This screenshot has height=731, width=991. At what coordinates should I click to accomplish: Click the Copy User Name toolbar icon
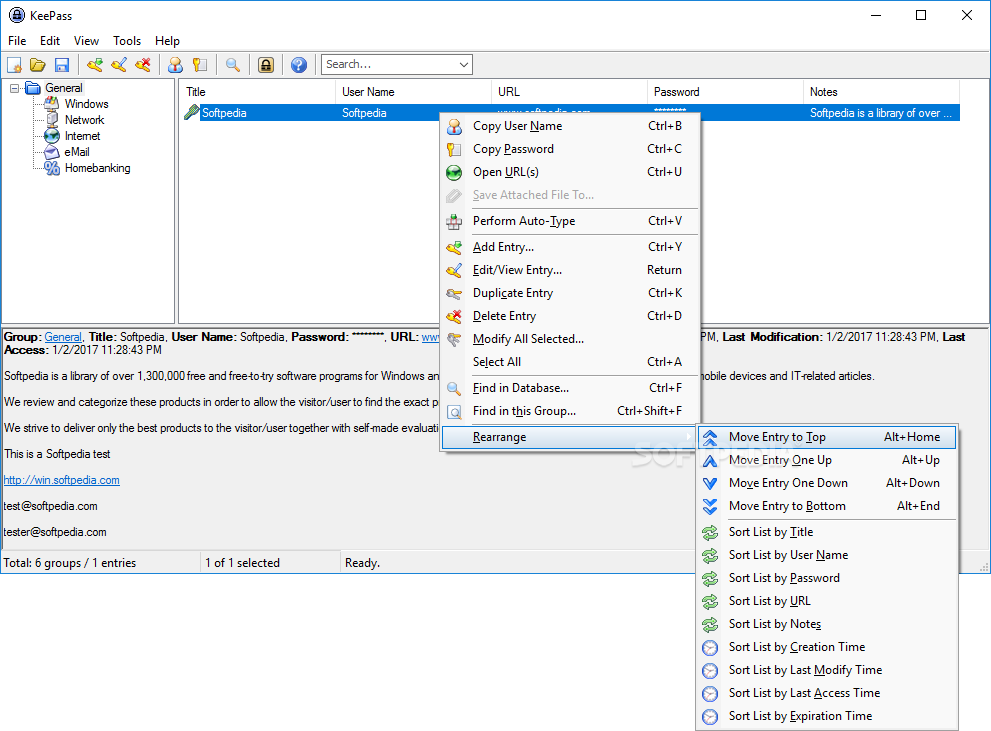tap(176, 64)
